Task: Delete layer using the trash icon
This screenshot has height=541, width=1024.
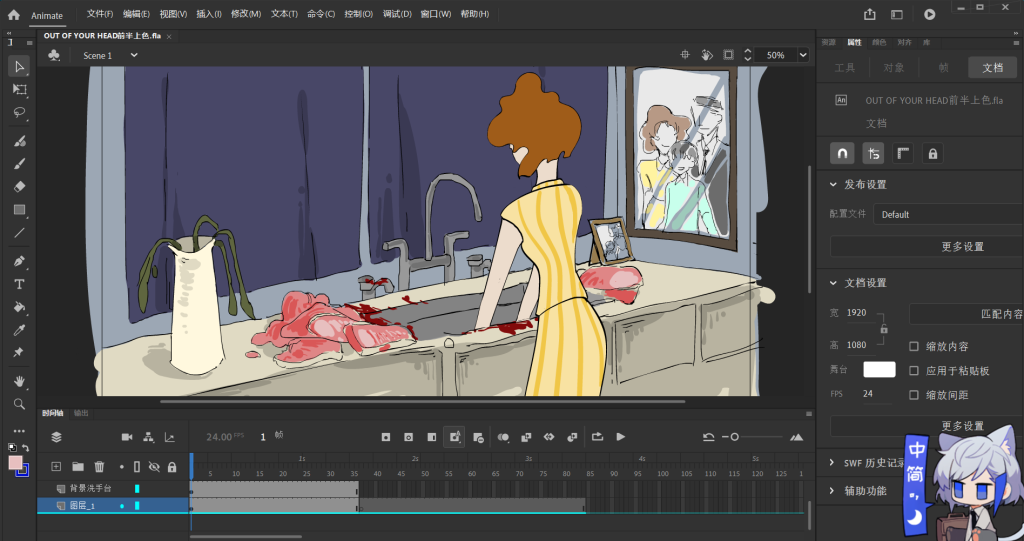Action: (x=99, y=467)
